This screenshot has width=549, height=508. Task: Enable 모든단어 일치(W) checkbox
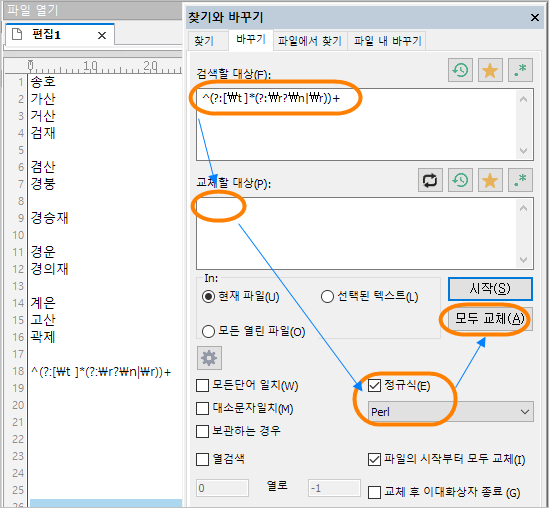tap(202, 385)
